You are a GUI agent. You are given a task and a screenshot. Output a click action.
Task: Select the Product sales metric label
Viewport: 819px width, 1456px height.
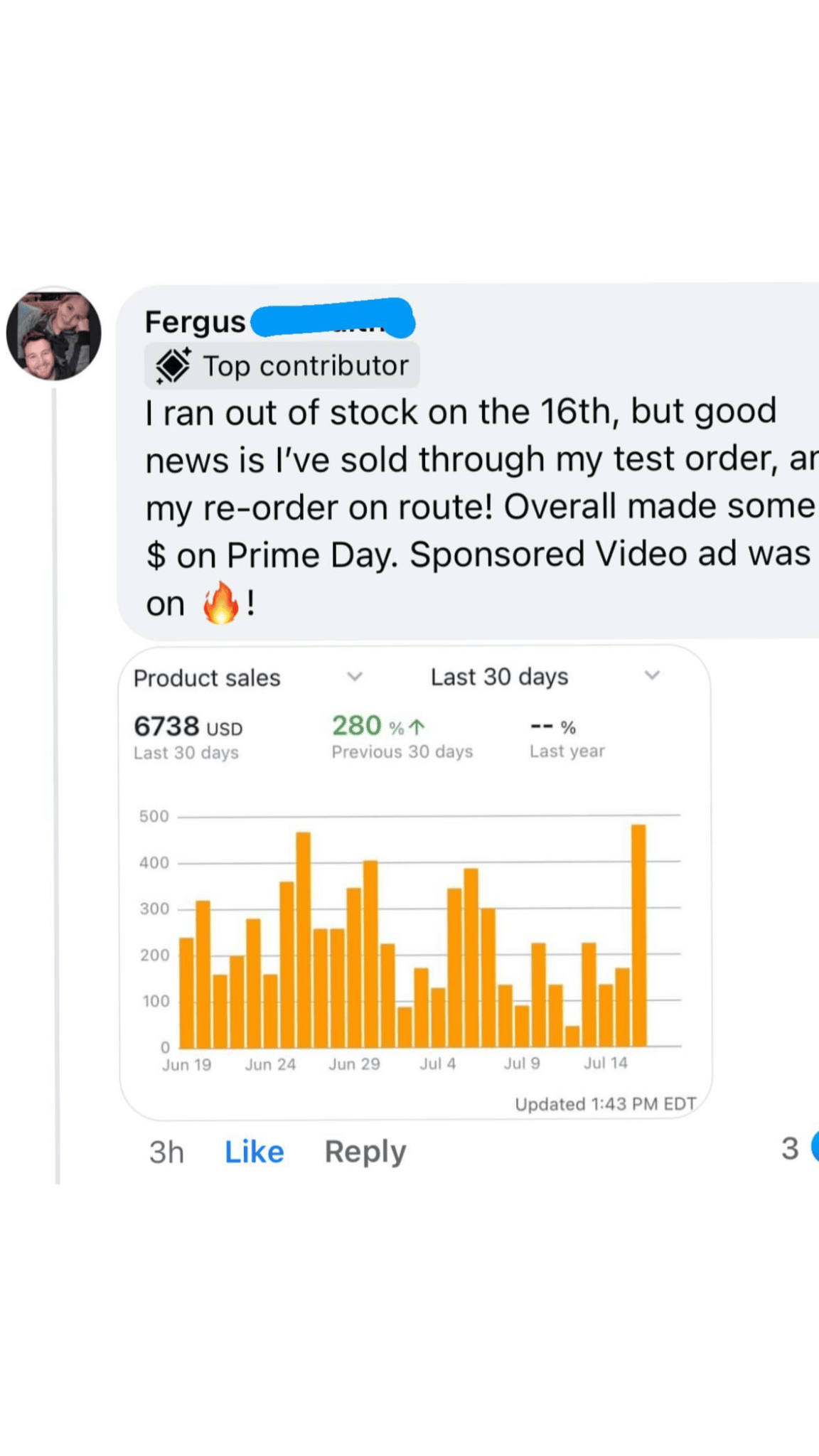tap(207, 678)
